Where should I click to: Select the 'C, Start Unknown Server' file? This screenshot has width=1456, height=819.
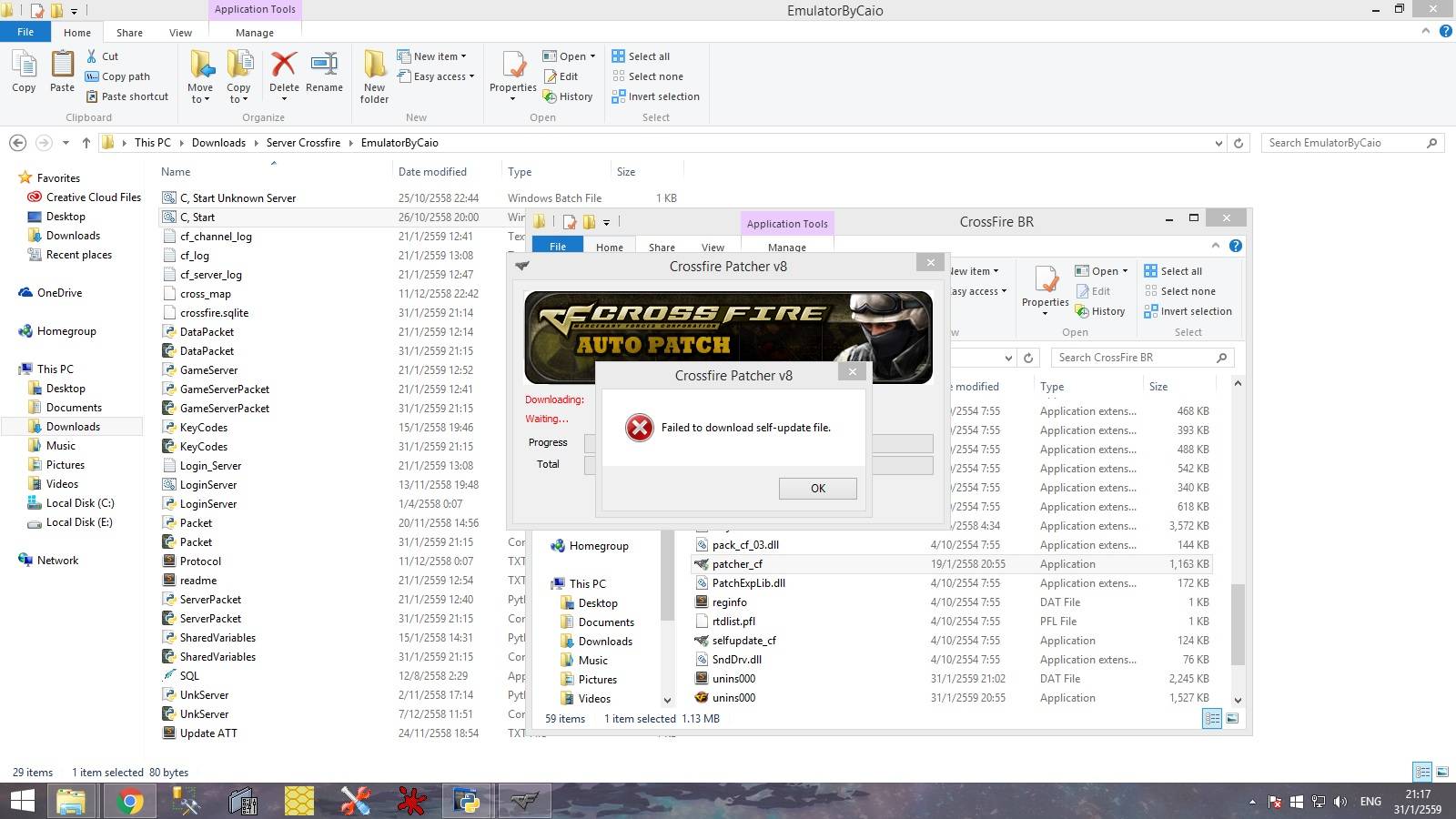(x=238, y=197)
